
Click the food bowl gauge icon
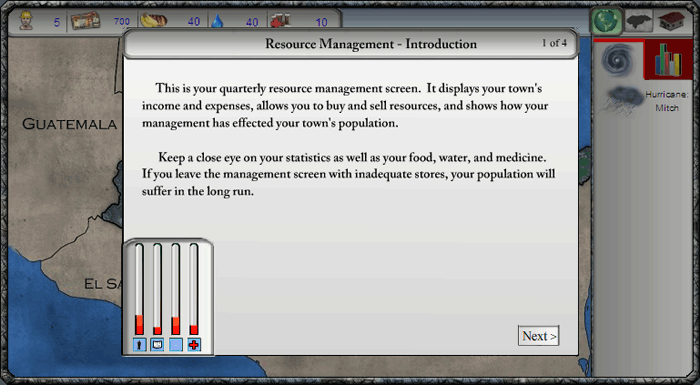click(x=157, y=345)
